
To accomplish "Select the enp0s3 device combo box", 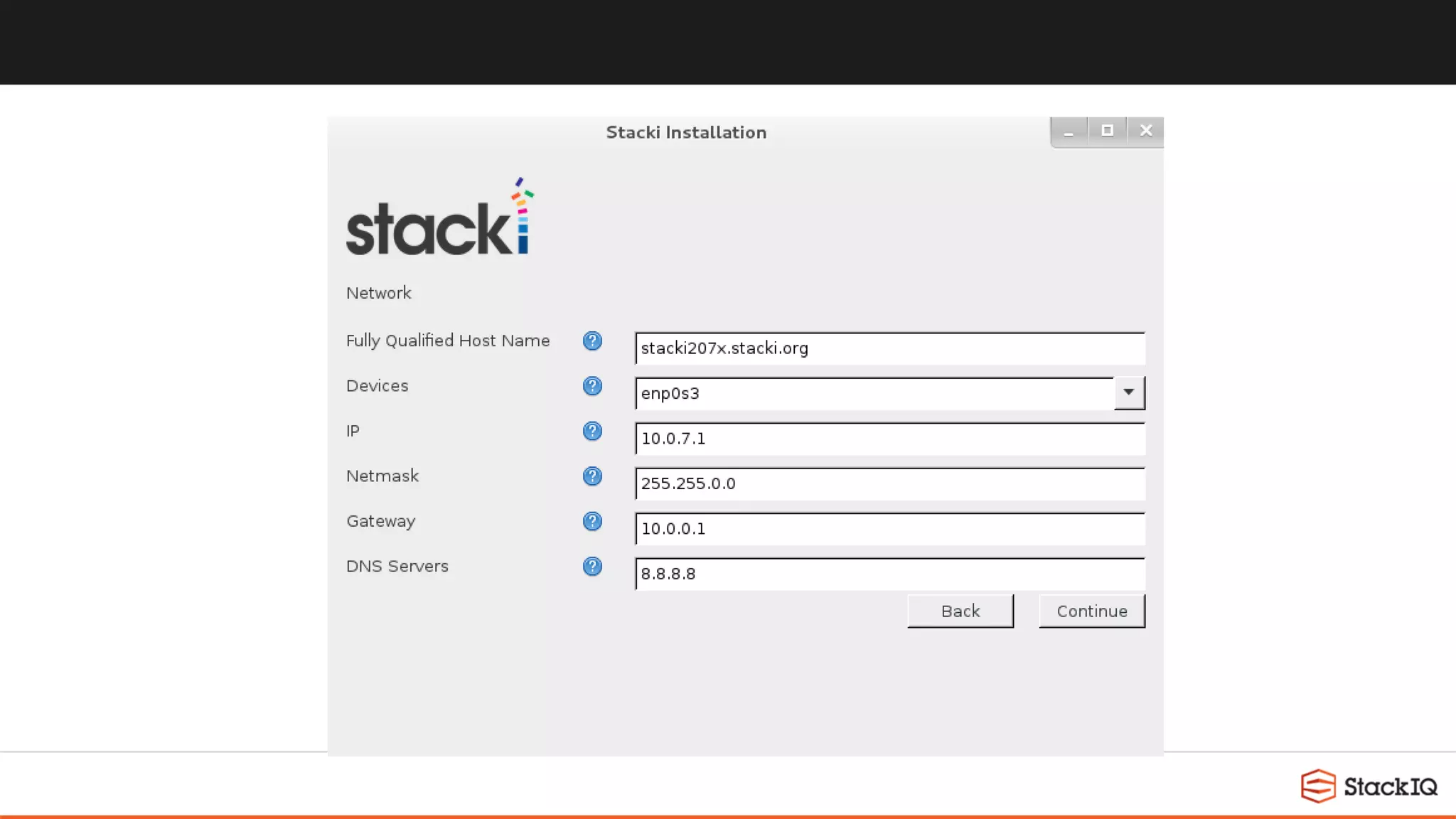I will coord(874,393).
